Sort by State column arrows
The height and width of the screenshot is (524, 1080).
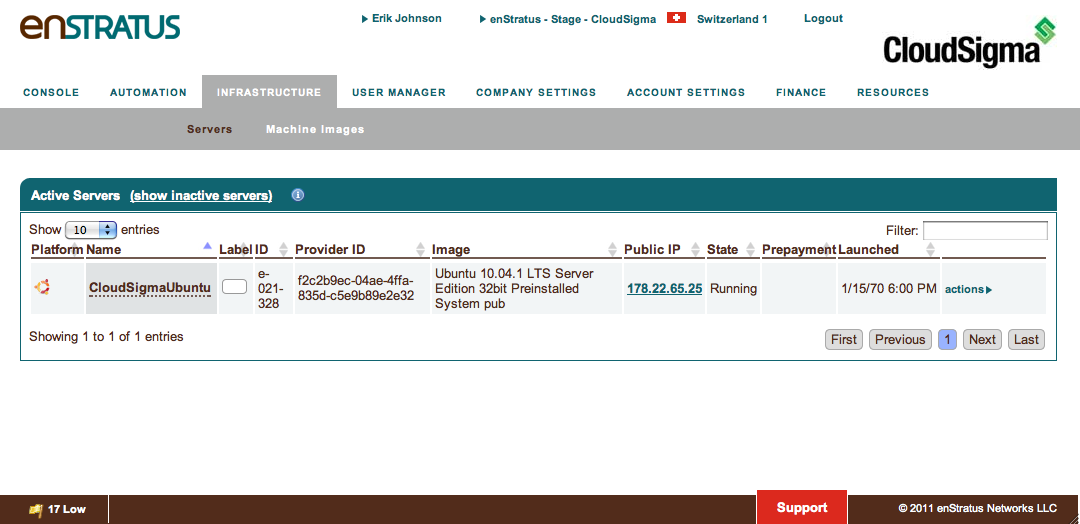(751, 249)
